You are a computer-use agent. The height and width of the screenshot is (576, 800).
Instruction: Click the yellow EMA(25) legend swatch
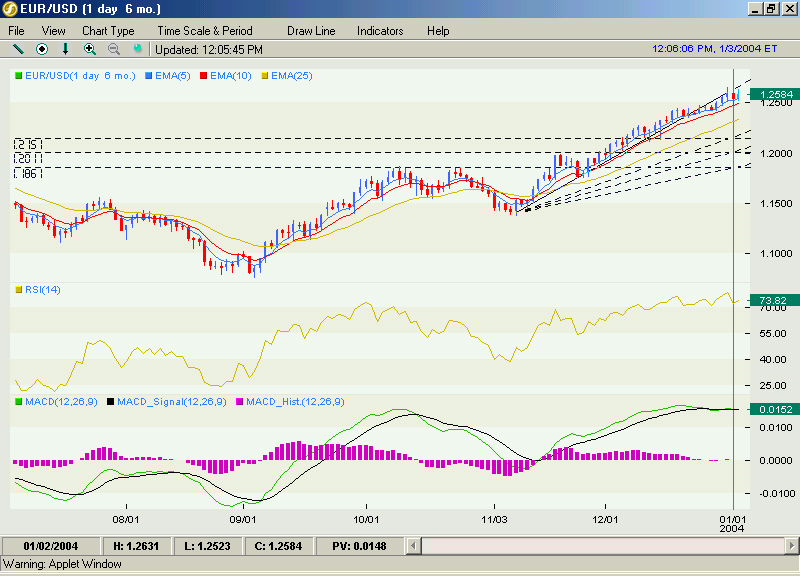[x=264, y=76]
